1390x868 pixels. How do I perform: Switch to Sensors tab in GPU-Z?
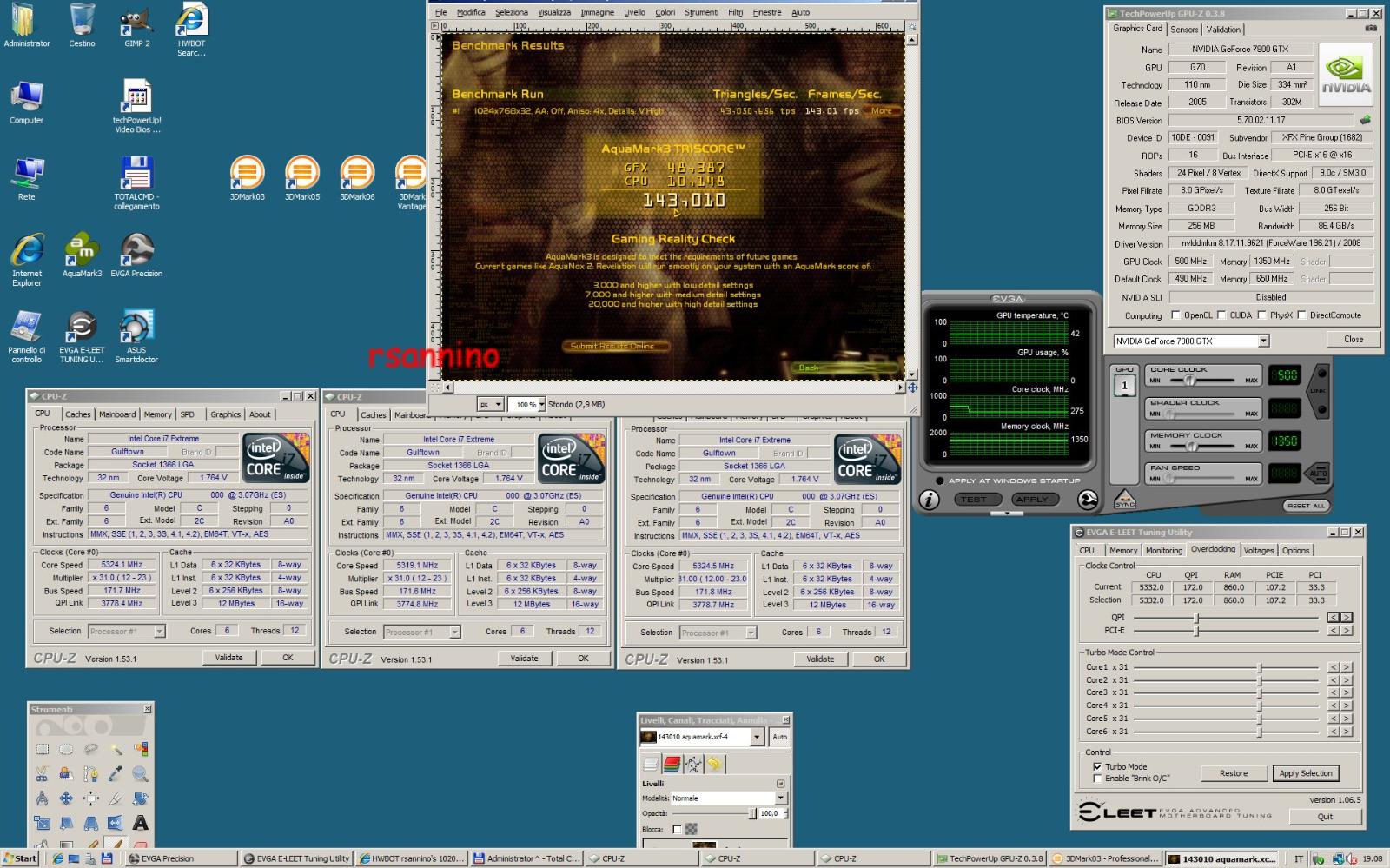tap(1184, 29)
